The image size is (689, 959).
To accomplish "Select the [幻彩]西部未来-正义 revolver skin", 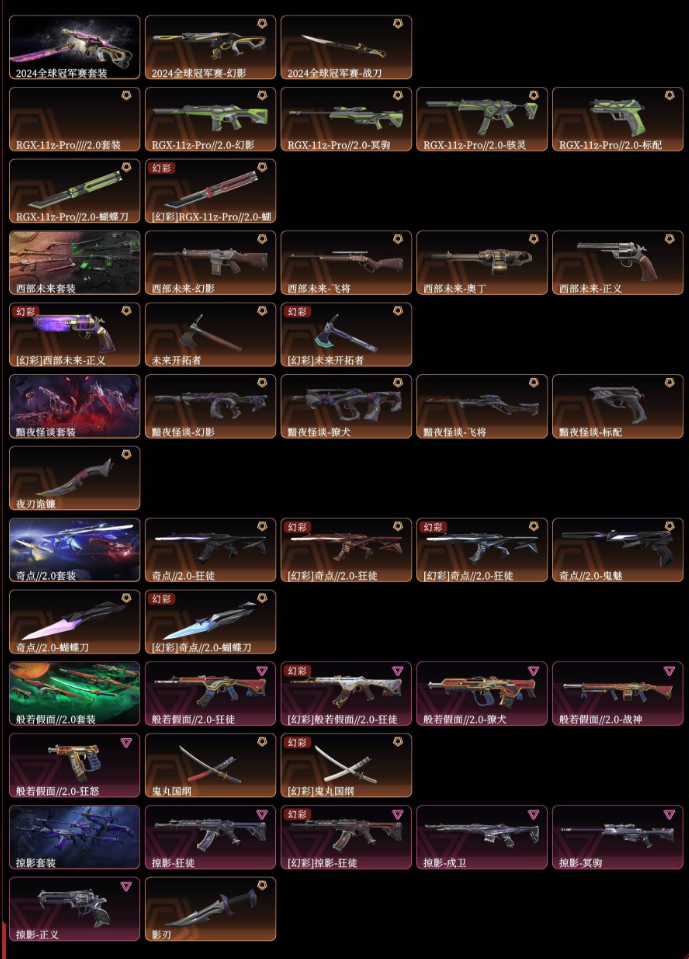I will (x=75, y=335).
